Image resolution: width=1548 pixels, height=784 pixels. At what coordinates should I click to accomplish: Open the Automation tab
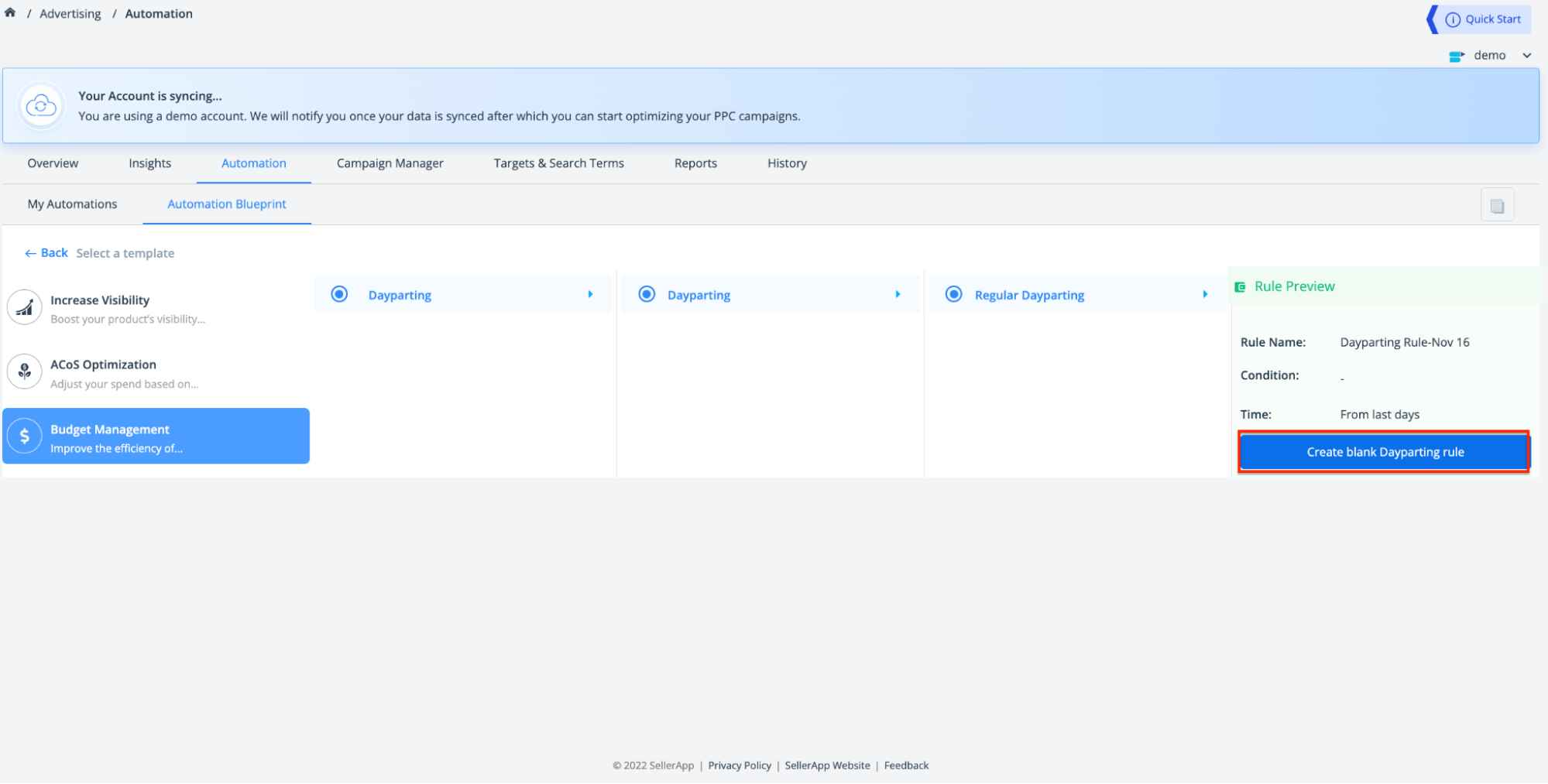coord(254,163)
